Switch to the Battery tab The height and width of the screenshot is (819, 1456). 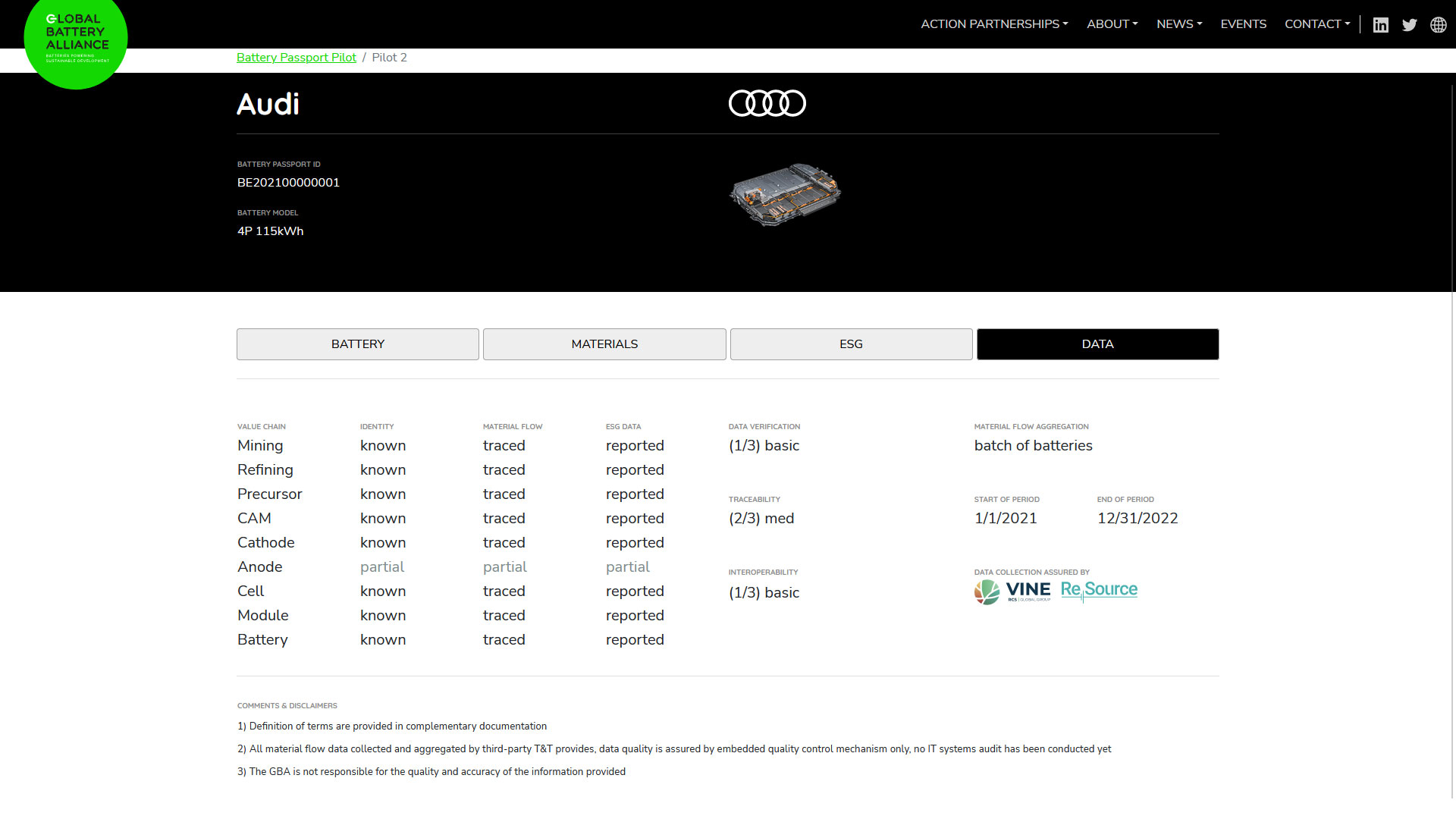click(x=358, y=344)
